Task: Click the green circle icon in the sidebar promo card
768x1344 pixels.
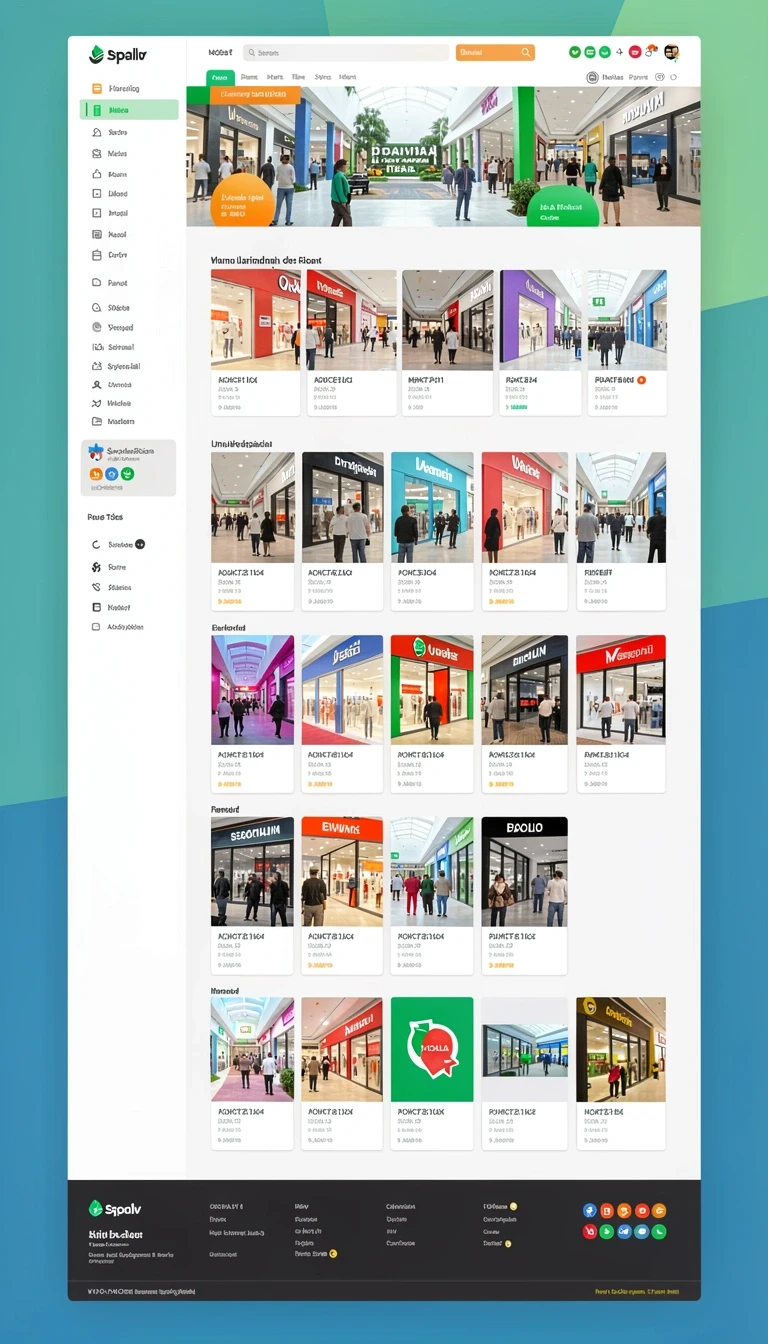Action: [x=127, y=474]
